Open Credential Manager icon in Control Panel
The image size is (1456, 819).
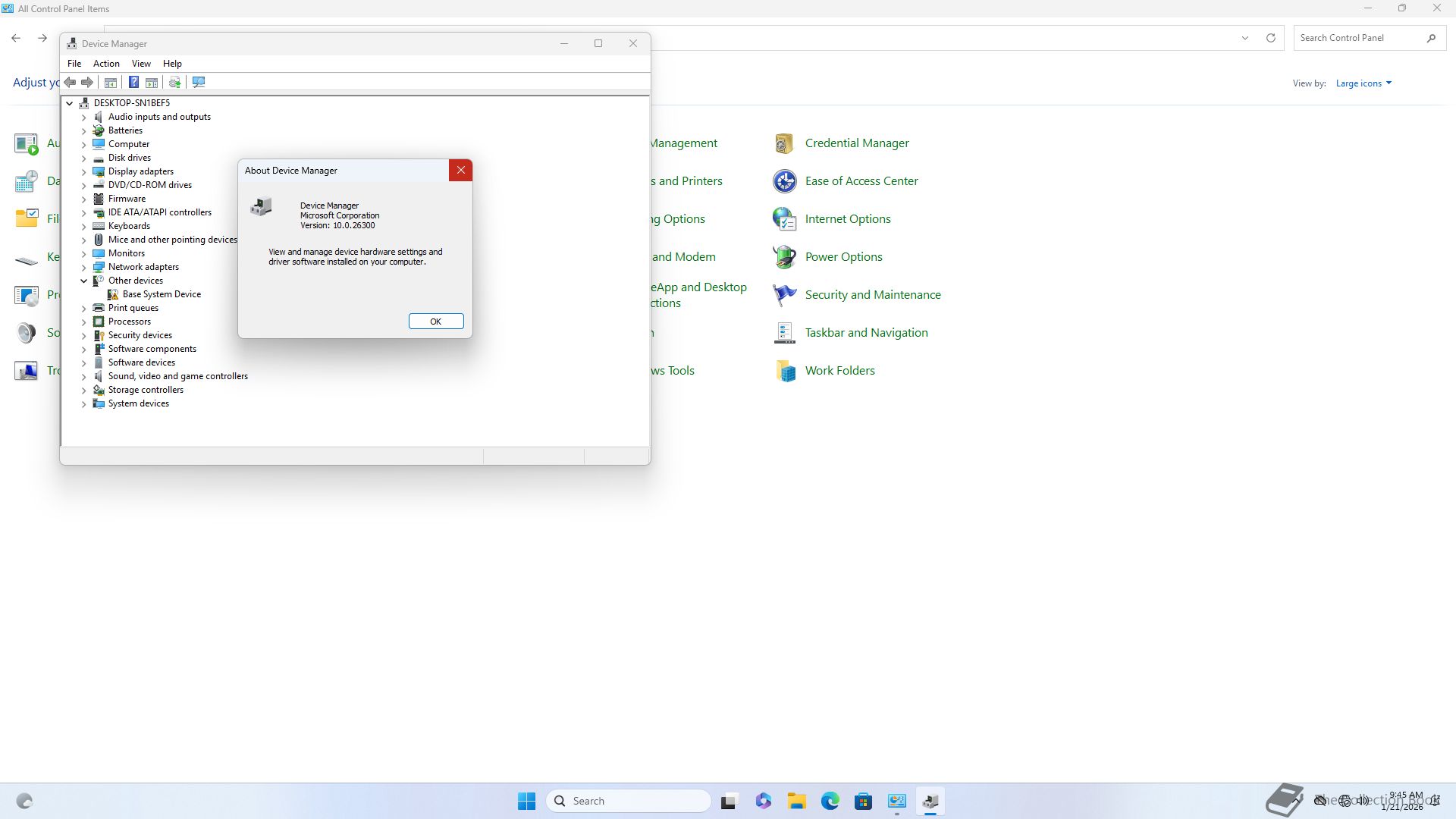(x=784, y=143)
